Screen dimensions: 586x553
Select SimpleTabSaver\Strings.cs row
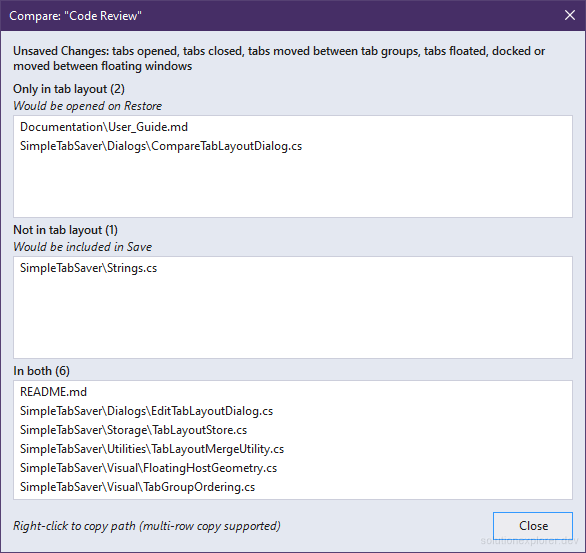click(293, 268)
